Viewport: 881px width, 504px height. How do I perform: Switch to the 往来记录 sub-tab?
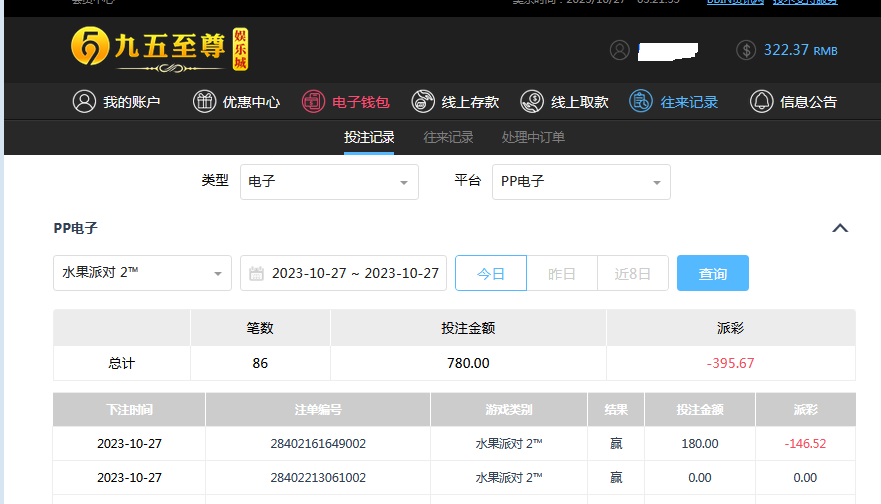click(x=448, y=137)
